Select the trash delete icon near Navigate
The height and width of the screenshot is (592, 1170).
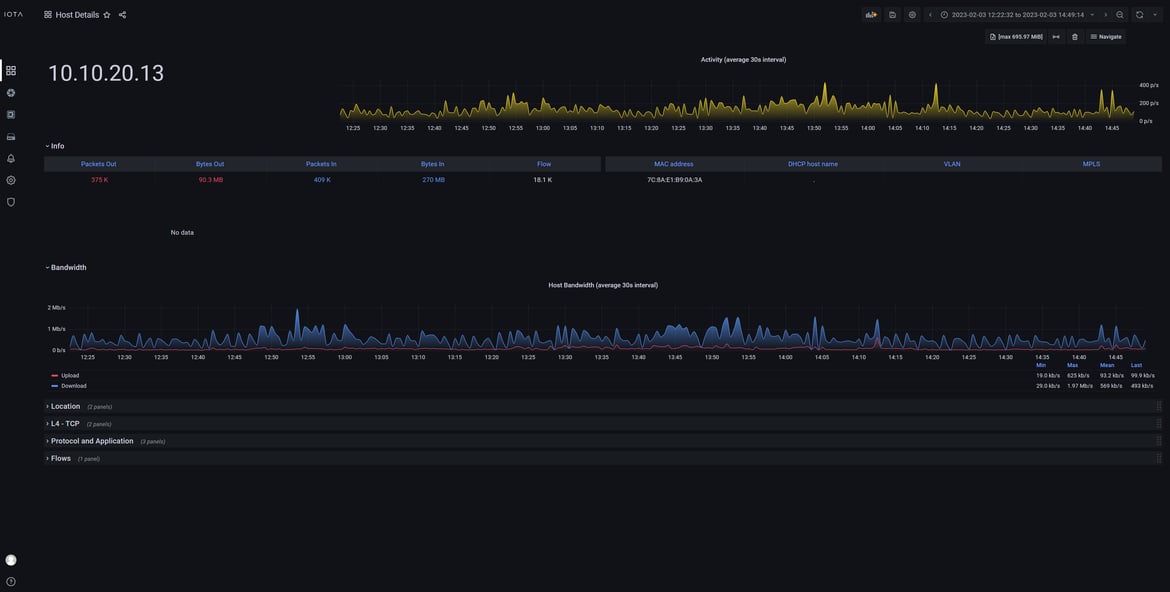[x=1072, y=34]
